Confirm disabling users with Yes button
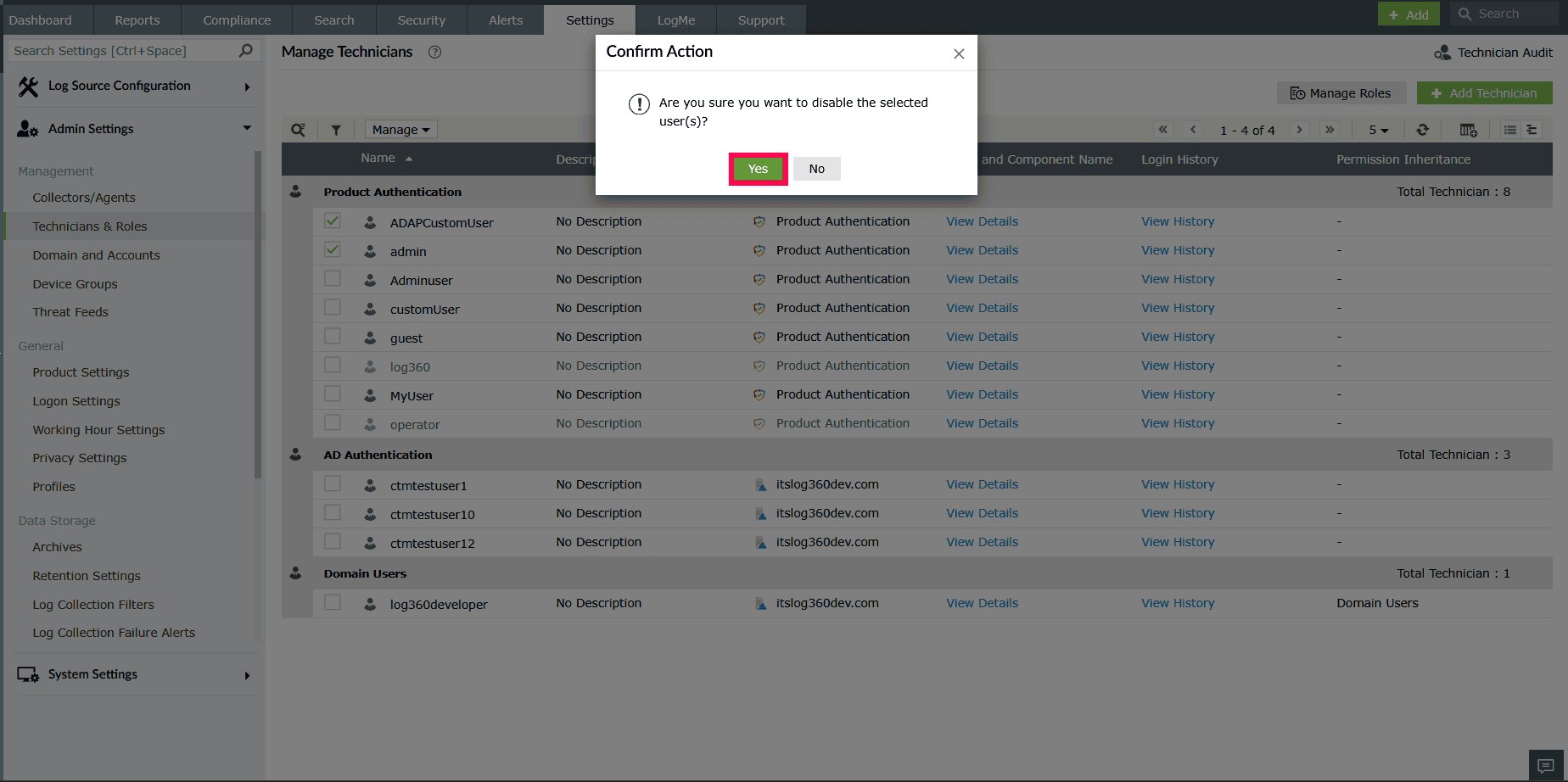The width and height of the screenshot is (1568, 782). point(758,169)
